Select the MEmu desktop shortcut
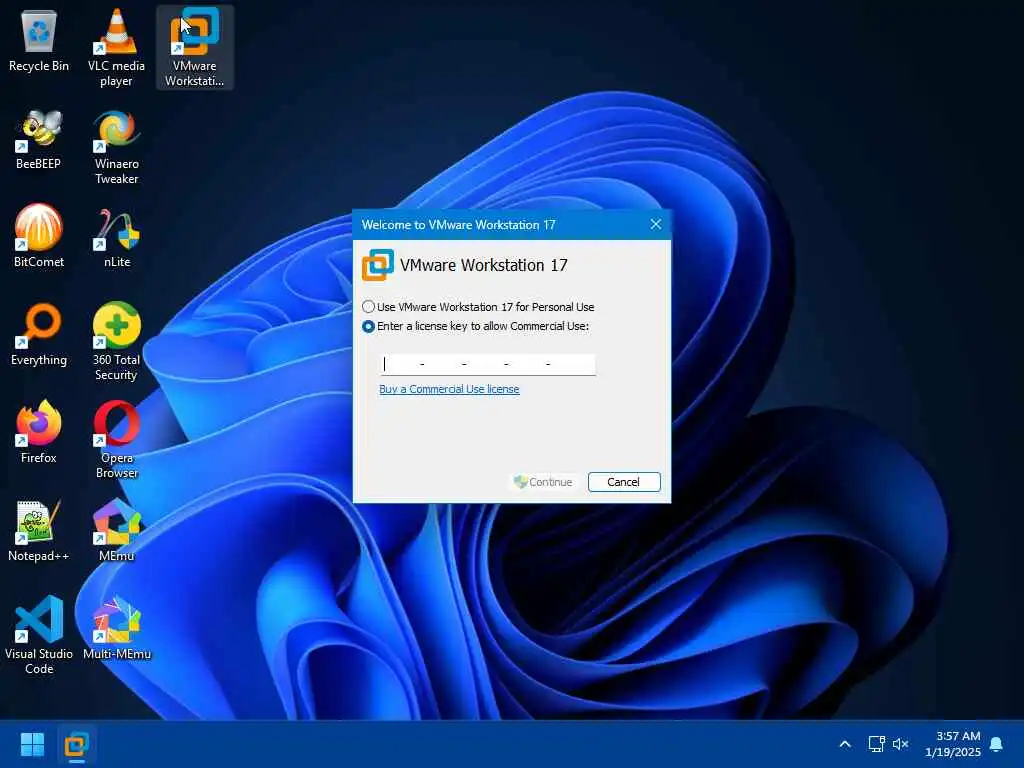 coord(116,530)
